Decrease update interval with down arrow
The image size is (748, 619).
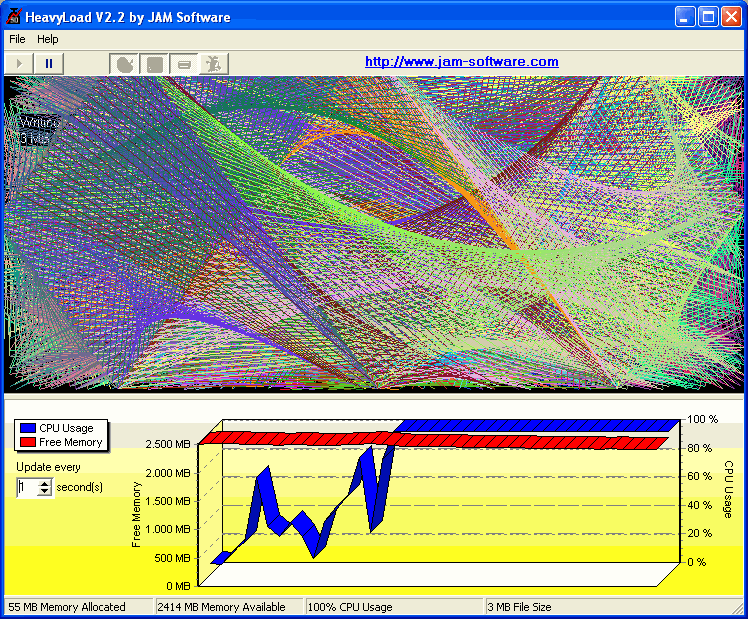(x=44, y=492)
